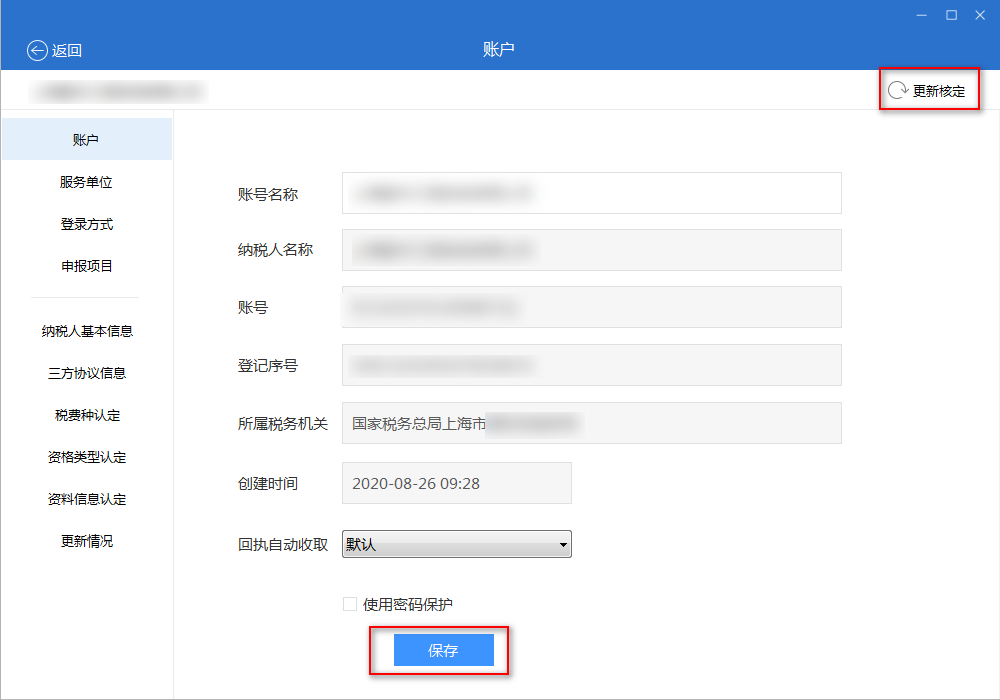This screenshot has width=1000, height=700.
Task: Open 资格类型认定 section
Action: click(x=86, y=457)
